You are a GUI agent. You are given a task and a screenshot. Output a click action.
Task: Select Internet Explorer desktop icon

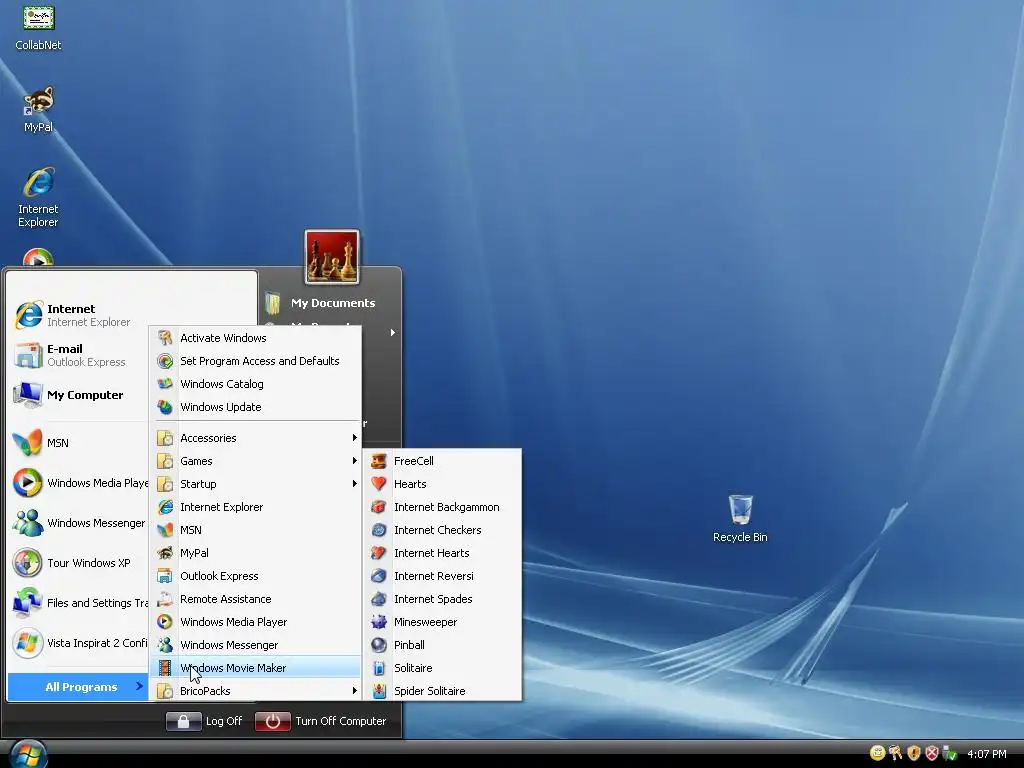pos(38,197)
